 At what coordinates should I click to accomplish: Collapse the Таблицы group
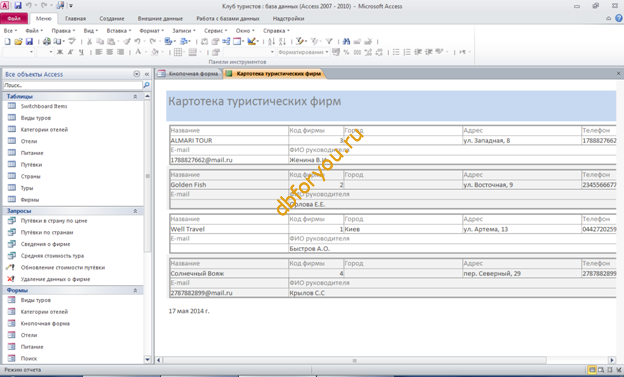pos(135,97)
